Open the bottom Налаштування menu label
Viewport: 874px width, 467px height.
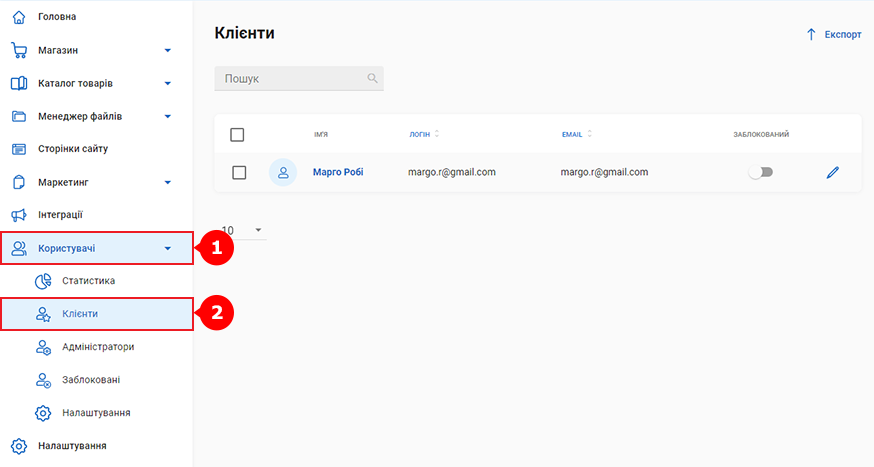(72, 446)
